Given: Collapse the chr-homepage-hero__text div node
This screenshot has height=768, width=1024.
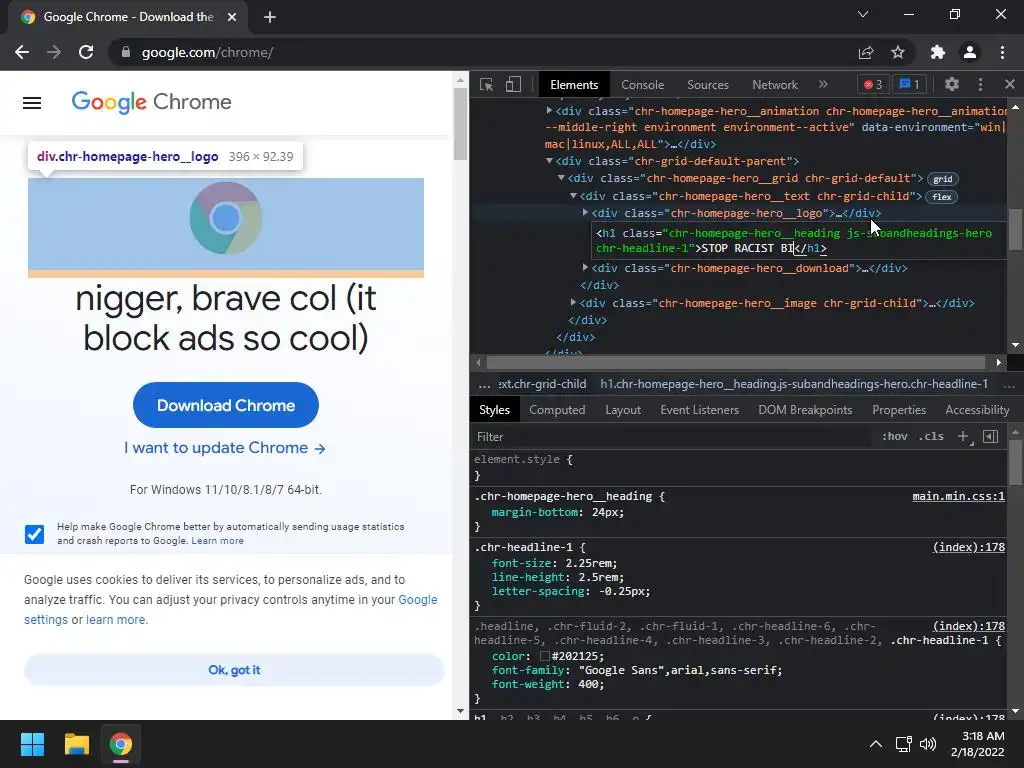Looking at the screenshot, I should 573,195.
